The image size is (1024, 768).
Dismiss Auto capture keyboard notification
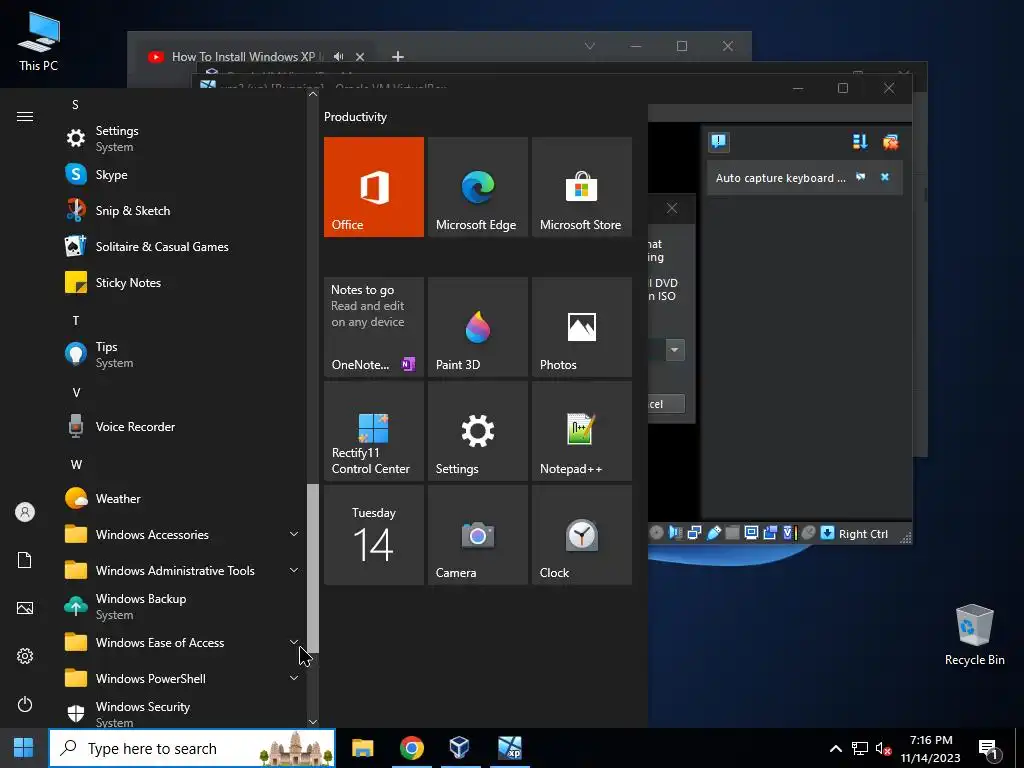coord(885,177)
